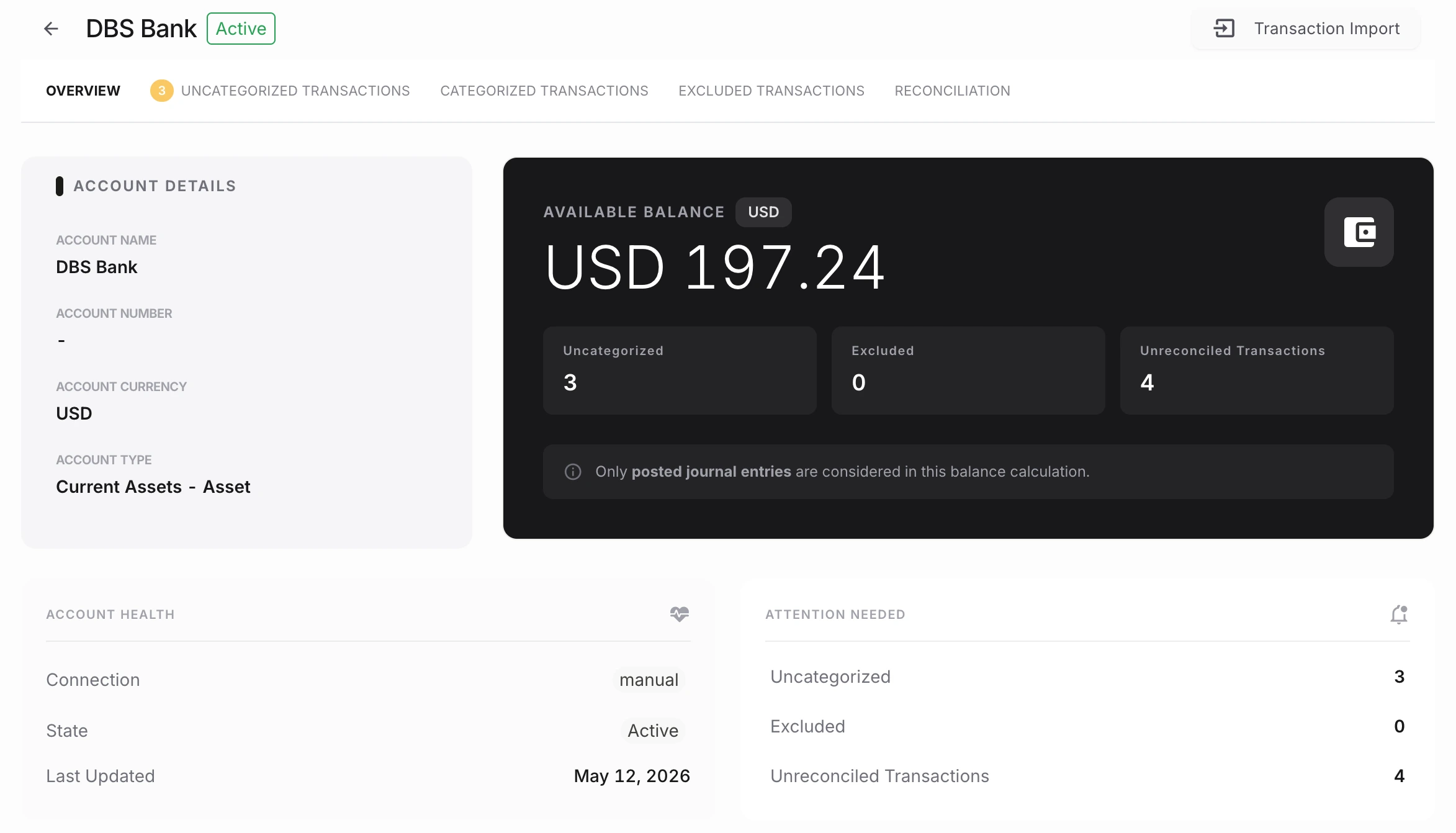Switch to Categorized Transactions tab
Image resolution: width=1456 pixels, height=833 pixels.
pyautogui.click(x=544, y=91)
